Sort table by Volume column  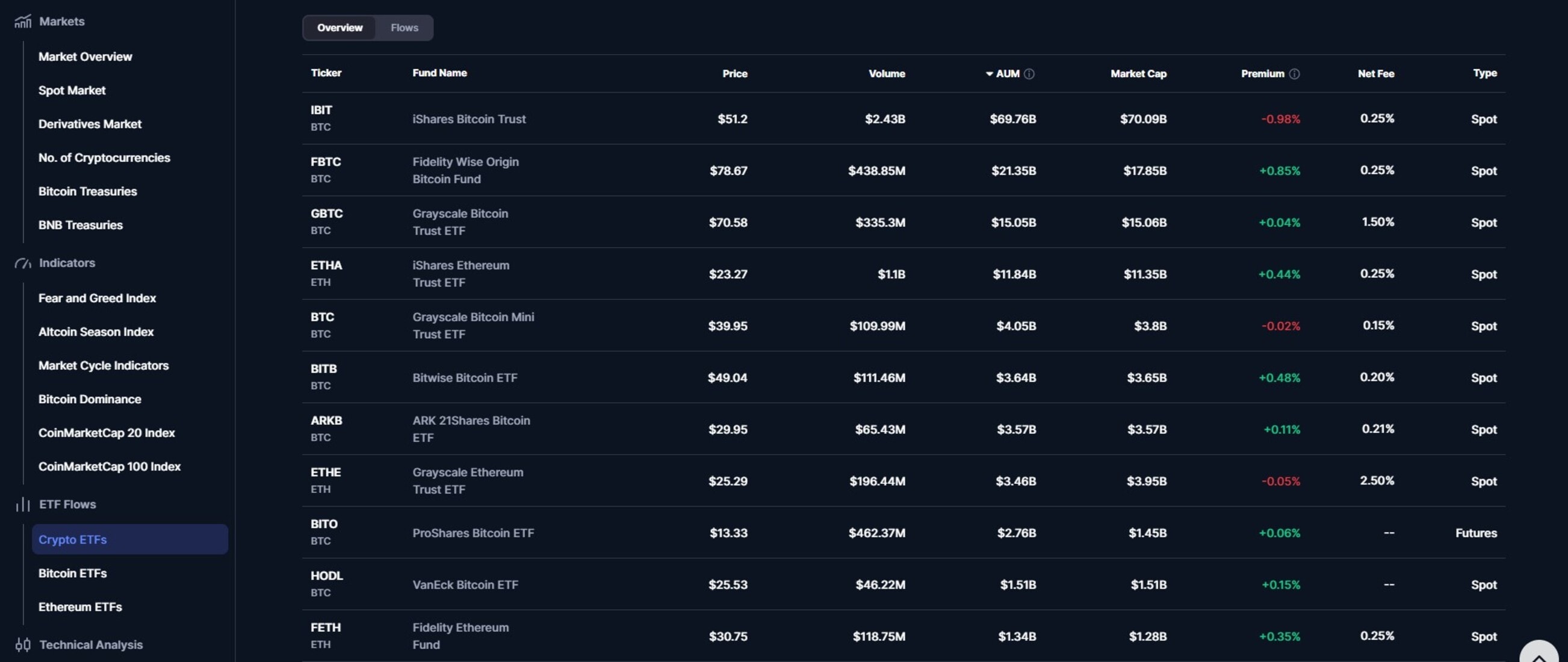click(x=886, y=73)
